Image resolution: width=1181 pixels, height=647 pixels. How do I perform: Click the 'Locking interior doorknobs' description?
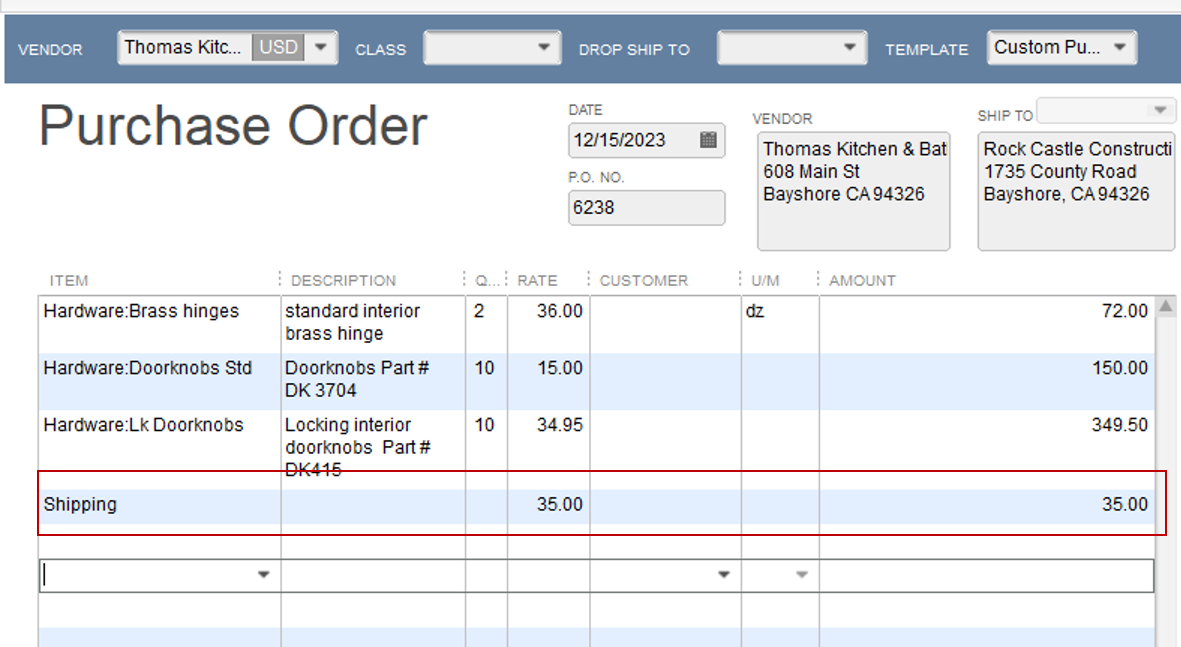tap(358, 447)
